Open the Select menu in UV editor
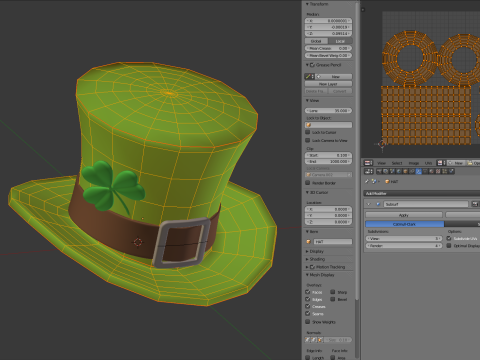Image resolution: width=480 pixels, height=360 pixels. [397, 163]
